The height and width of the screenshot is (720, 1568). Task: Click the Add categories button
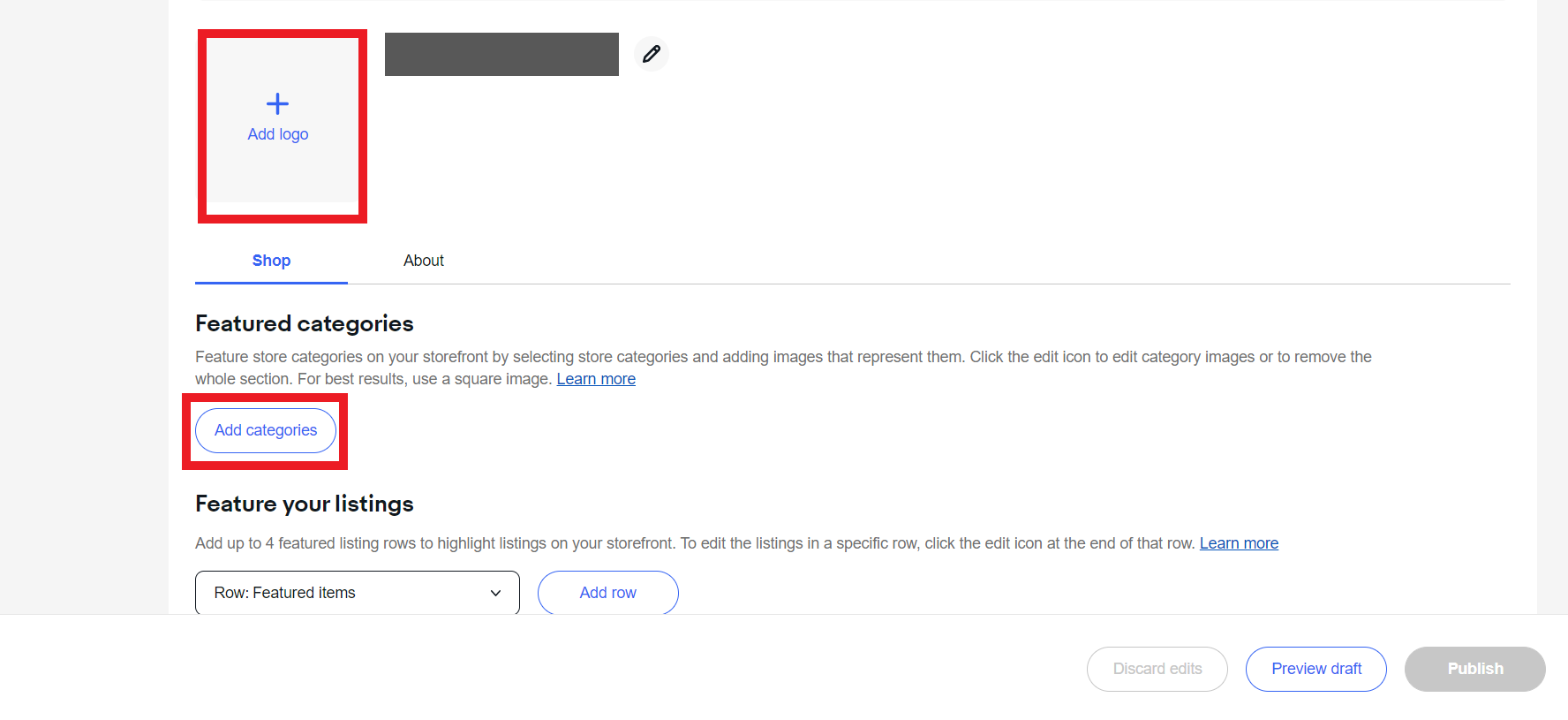[266, 430]
